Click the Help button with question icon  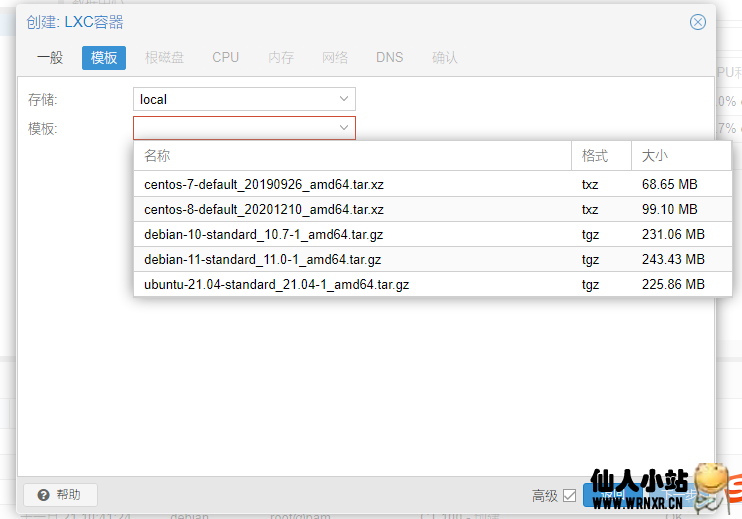point(59,494)
